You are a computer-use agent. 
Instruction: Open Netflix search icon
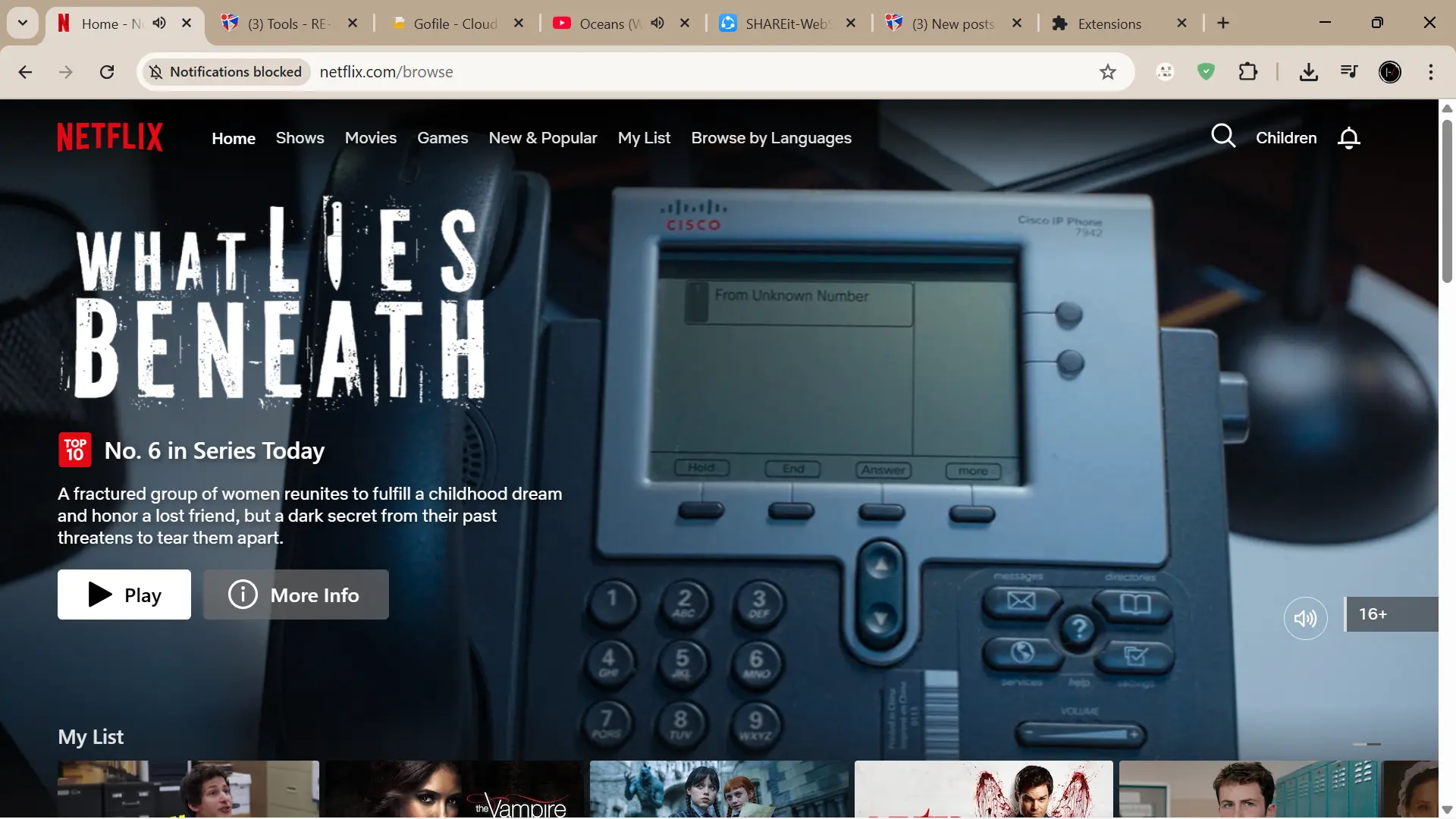click(1223, 137)
